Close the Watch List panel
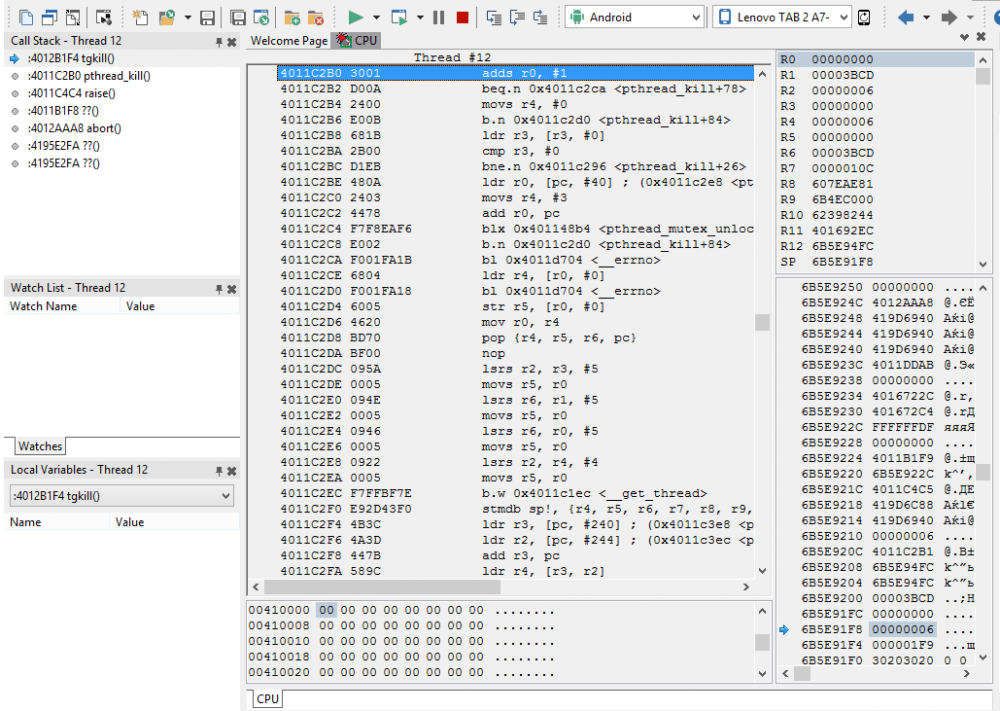The height and width of the screenshot is (711, 1000). (232, 289)
